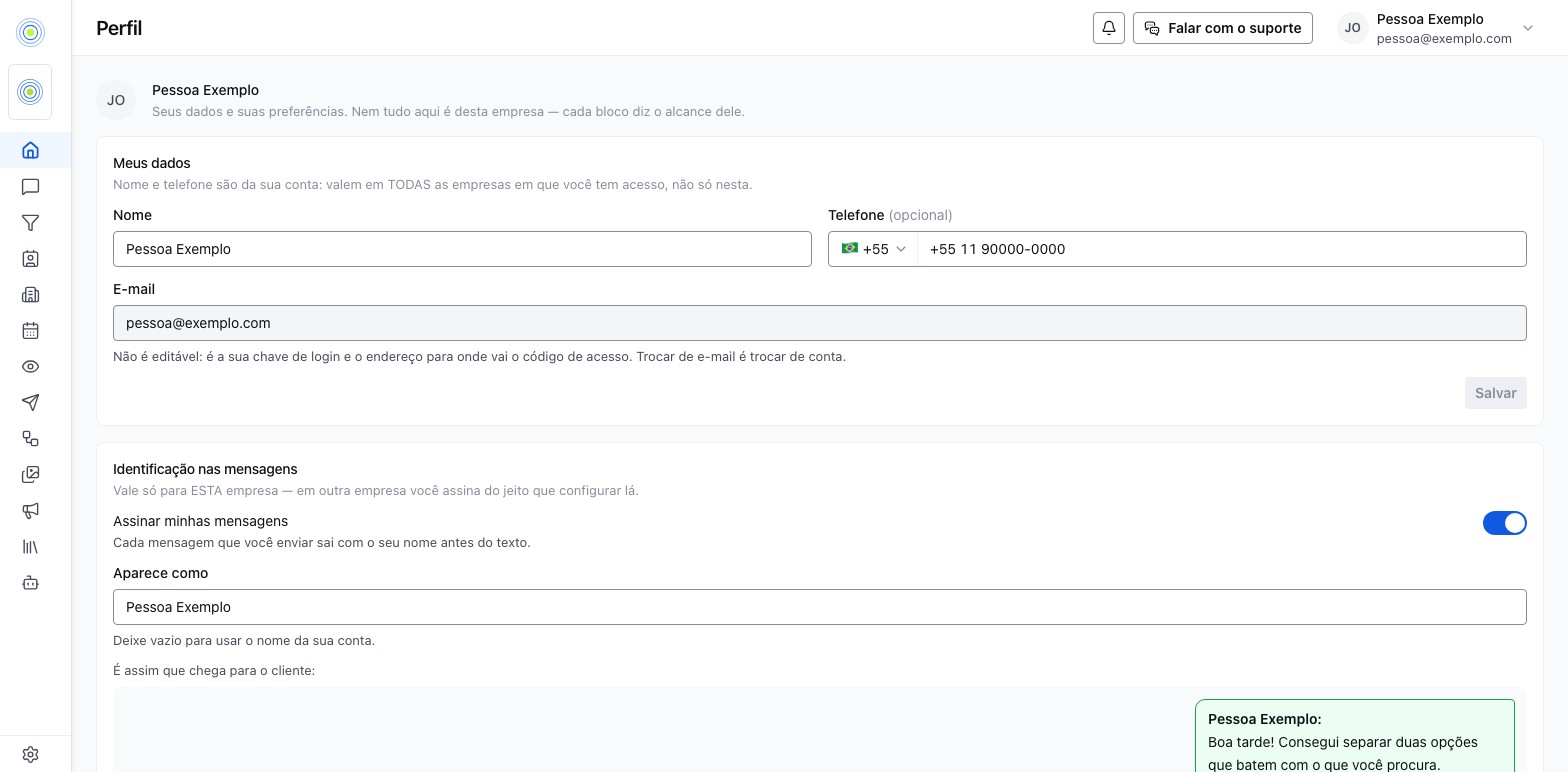Click the message preview bubble

tap(1355, 736)
